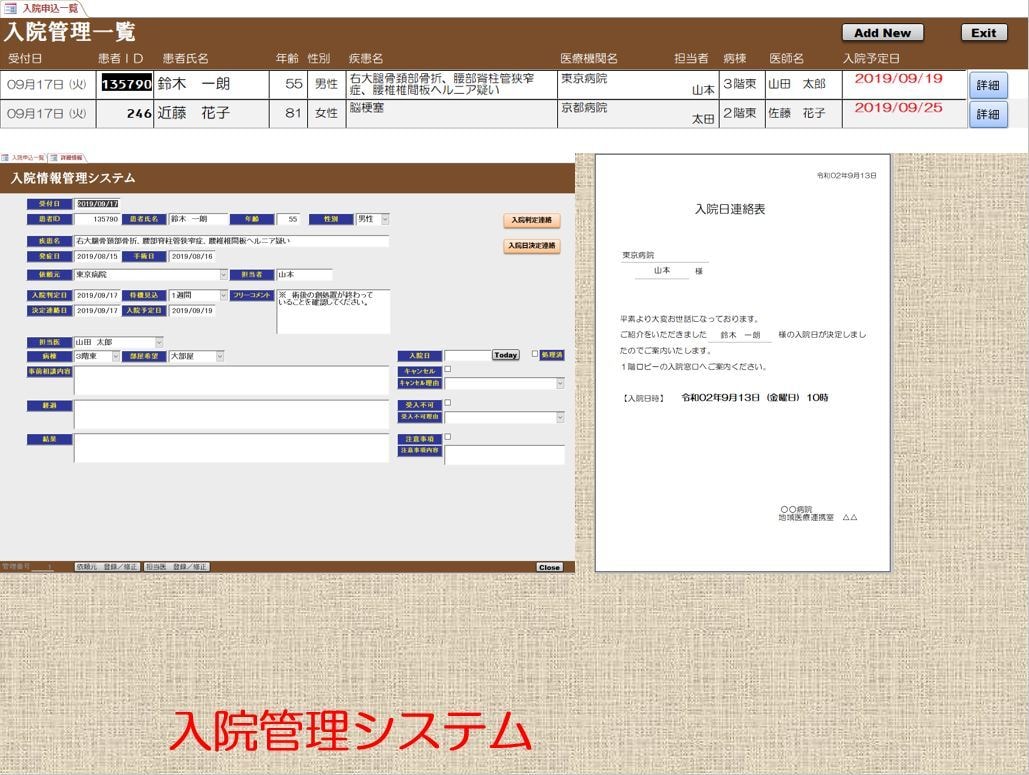1029x775 pixels.
Task: Toggle the キャンセル checkbox
Action: tap(448, 369)
